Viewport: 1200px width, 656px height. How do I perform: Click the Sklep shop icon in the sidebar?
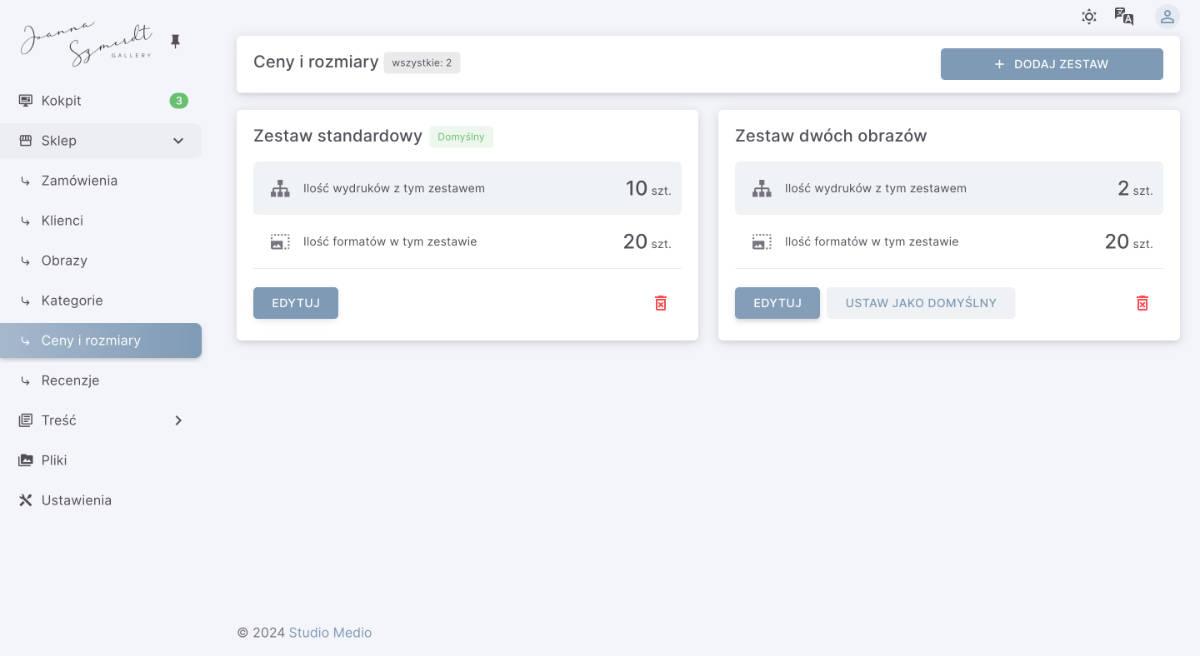click(x=26, y=141)
